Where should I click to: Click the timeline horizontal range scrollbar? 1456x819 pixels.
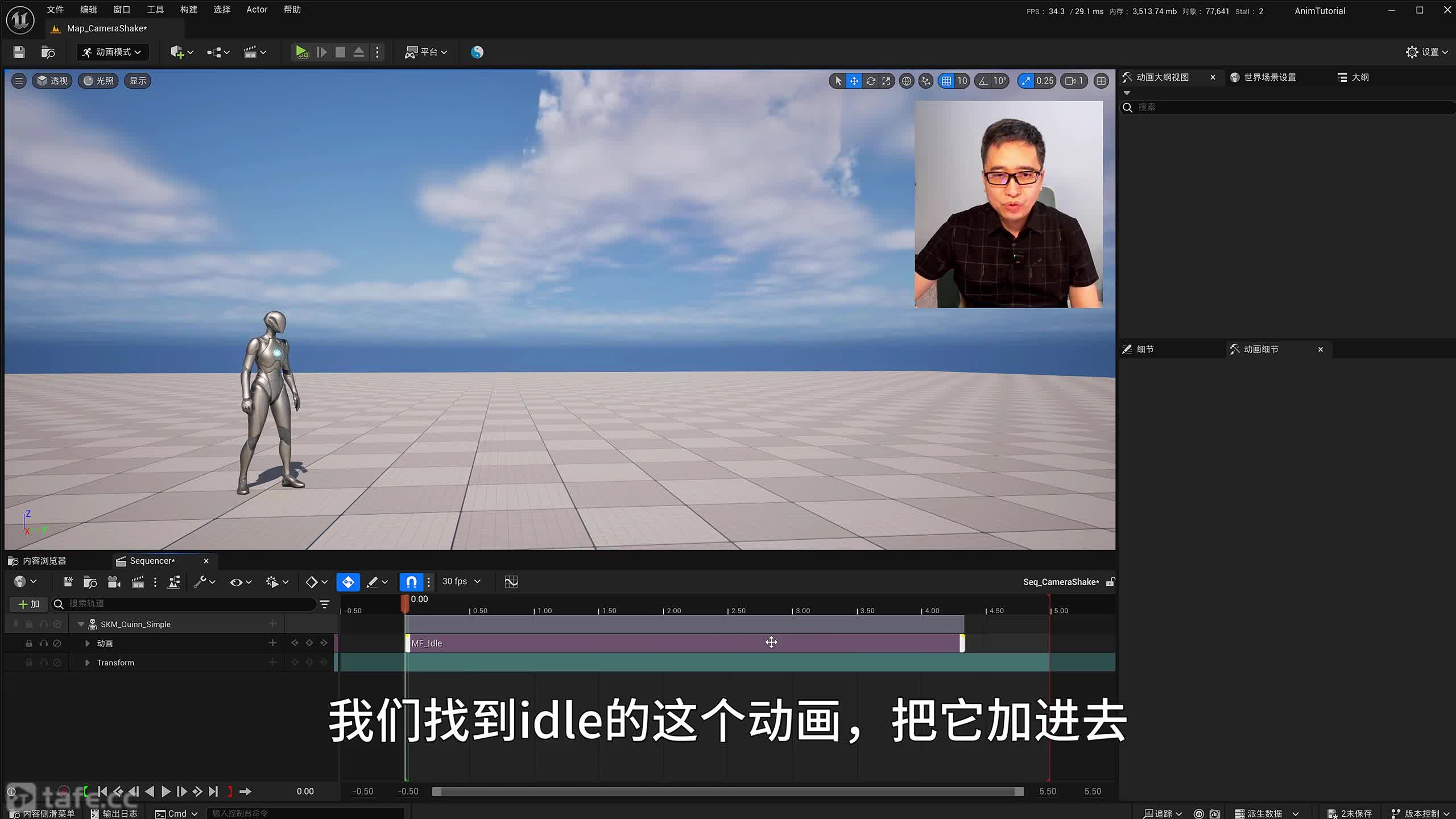pos(727,791)
